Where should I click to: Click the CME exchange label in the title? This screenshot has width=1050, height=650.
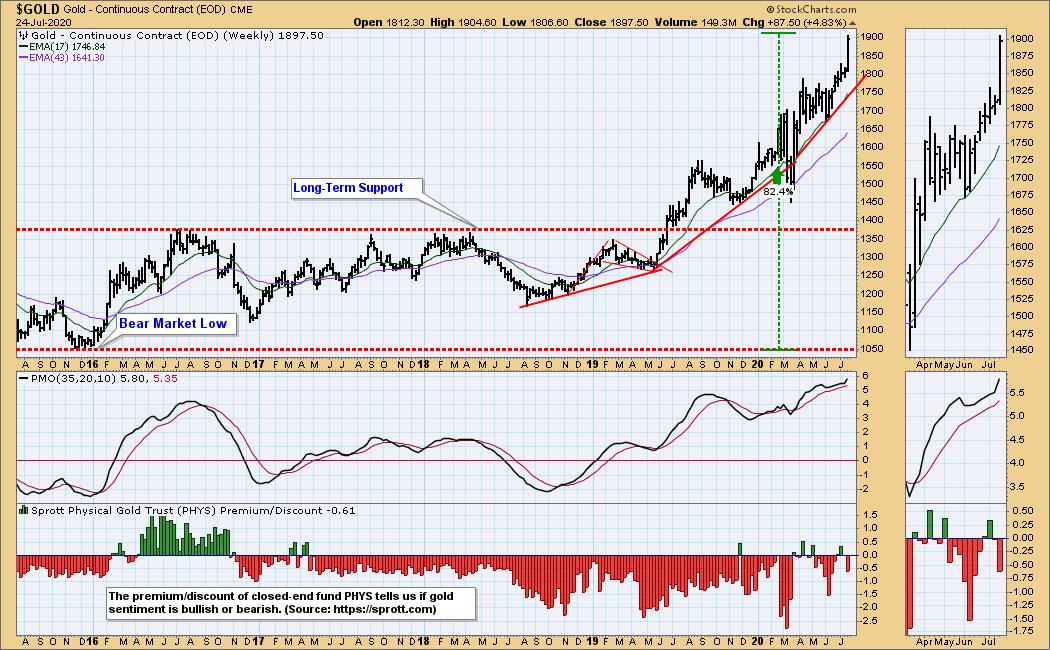click(241, 9)
